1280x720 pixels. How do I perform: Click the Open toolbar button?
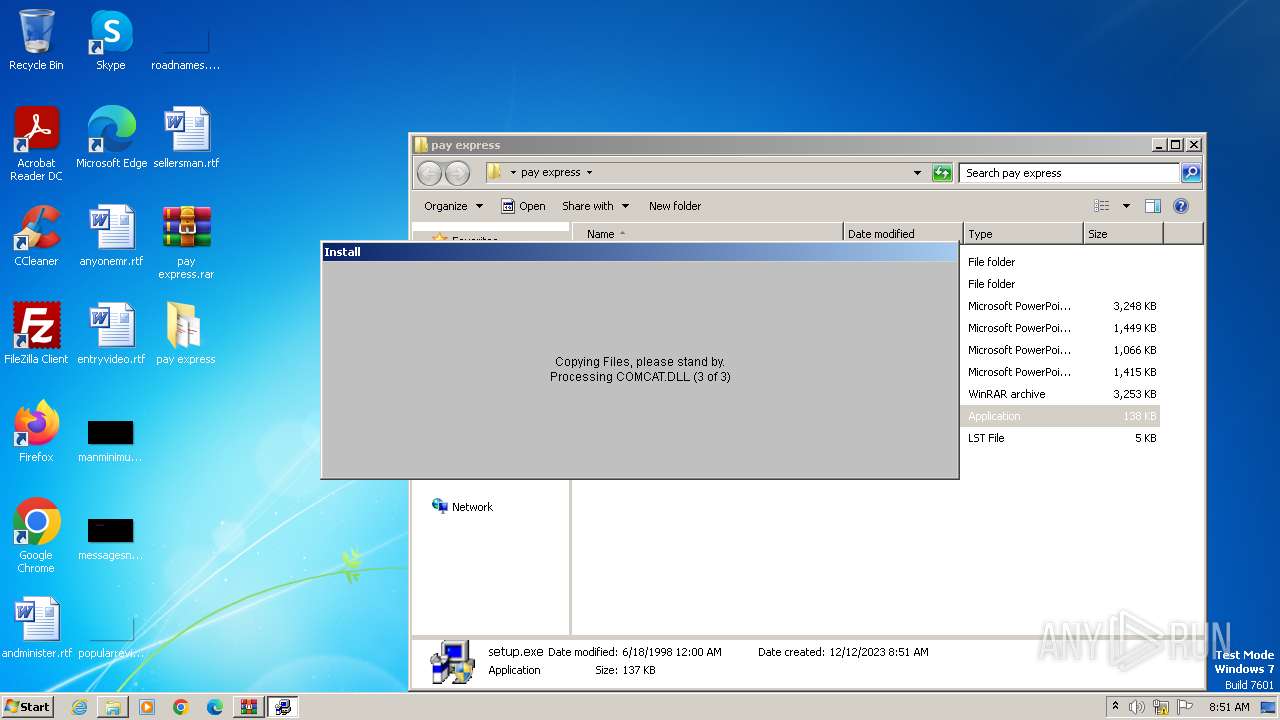(523, 206)
